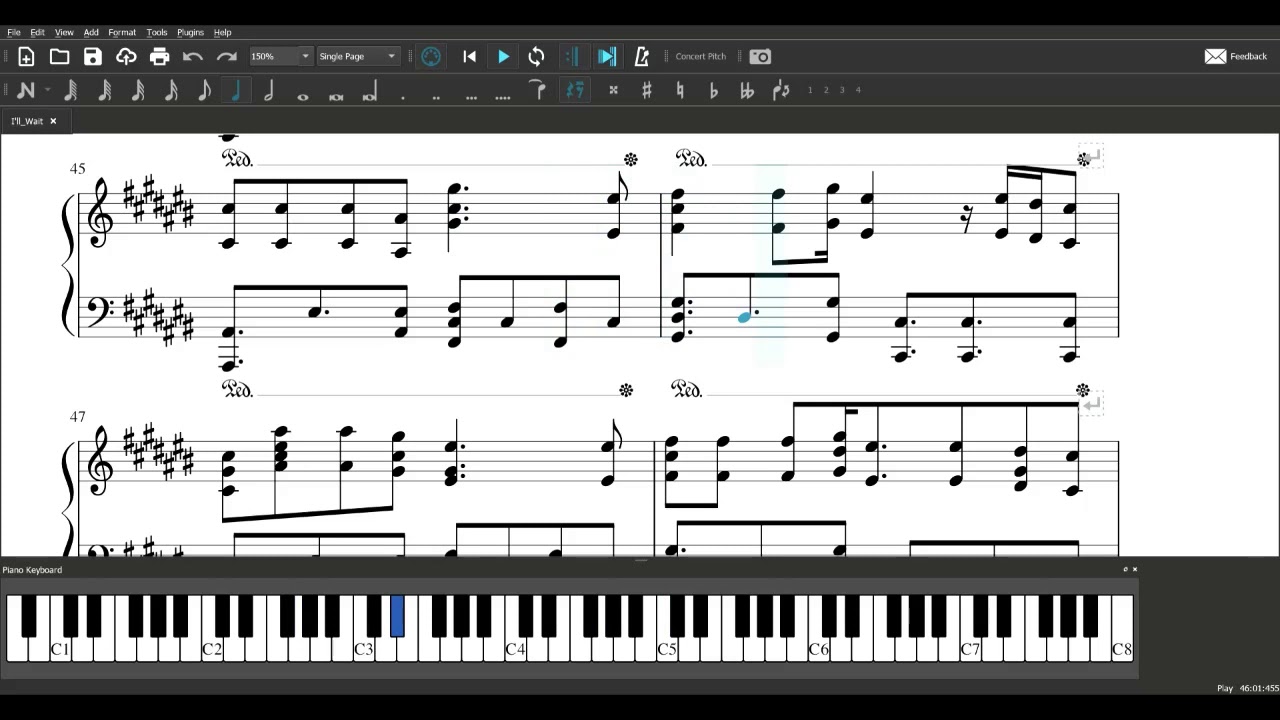Screen dimensions: 1280x720
Task: Apply natural accidental
Action: (680, 90)
